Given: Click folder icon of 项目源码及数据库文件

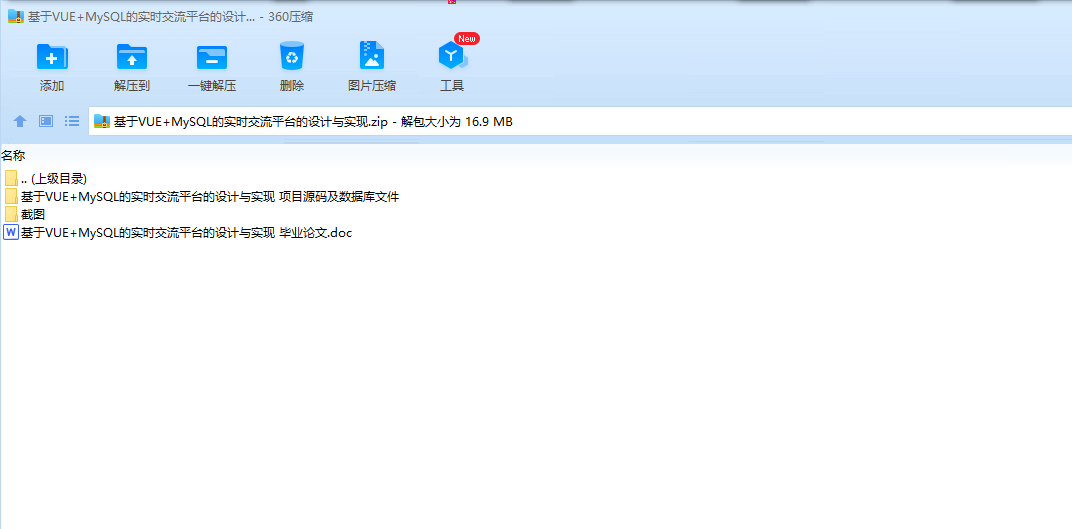Looking at the screenshot, I should pos(11,197).
